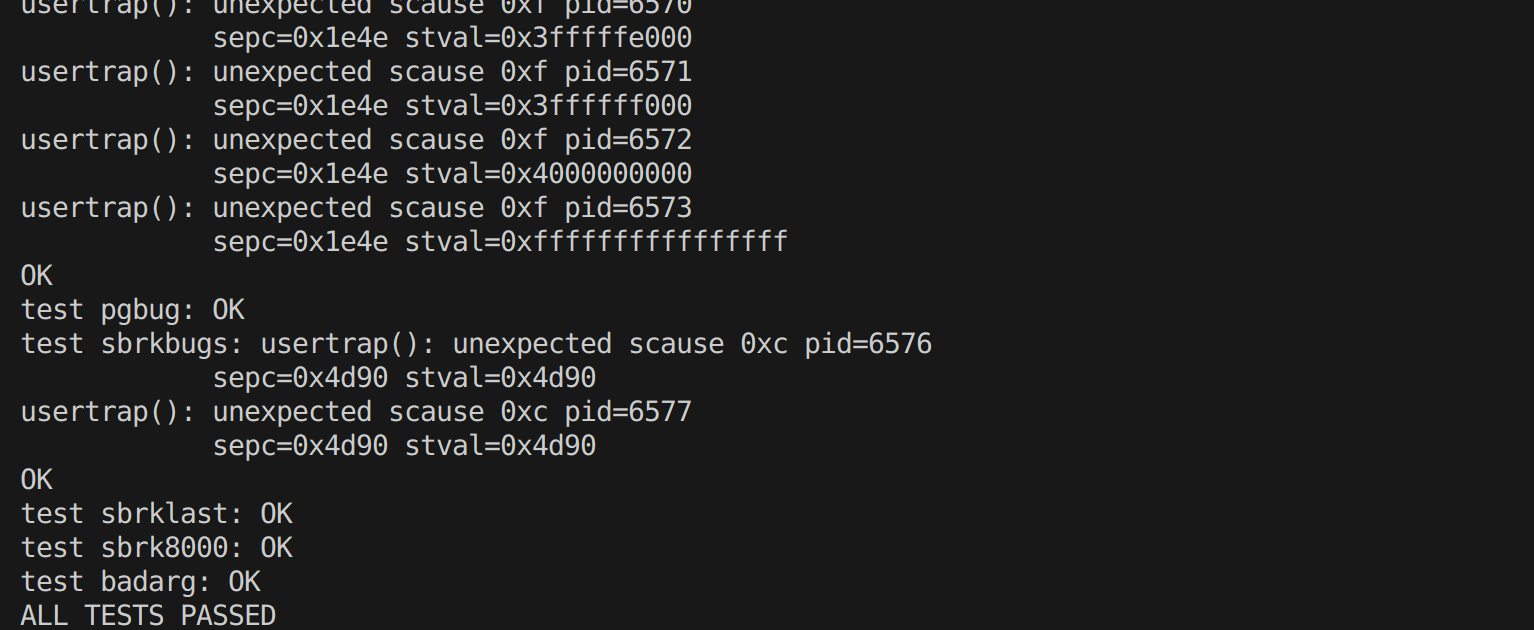Click the "ALL TESTS PASSED" message
The height and width of the screenshot is (630, 1534).
coord(148,615)
